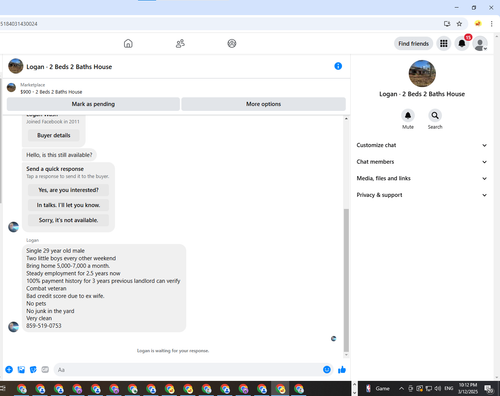Screen dimensions: 500x396
Task: Click Logan's avatar beside quick response card
Action: click(13, 227)
